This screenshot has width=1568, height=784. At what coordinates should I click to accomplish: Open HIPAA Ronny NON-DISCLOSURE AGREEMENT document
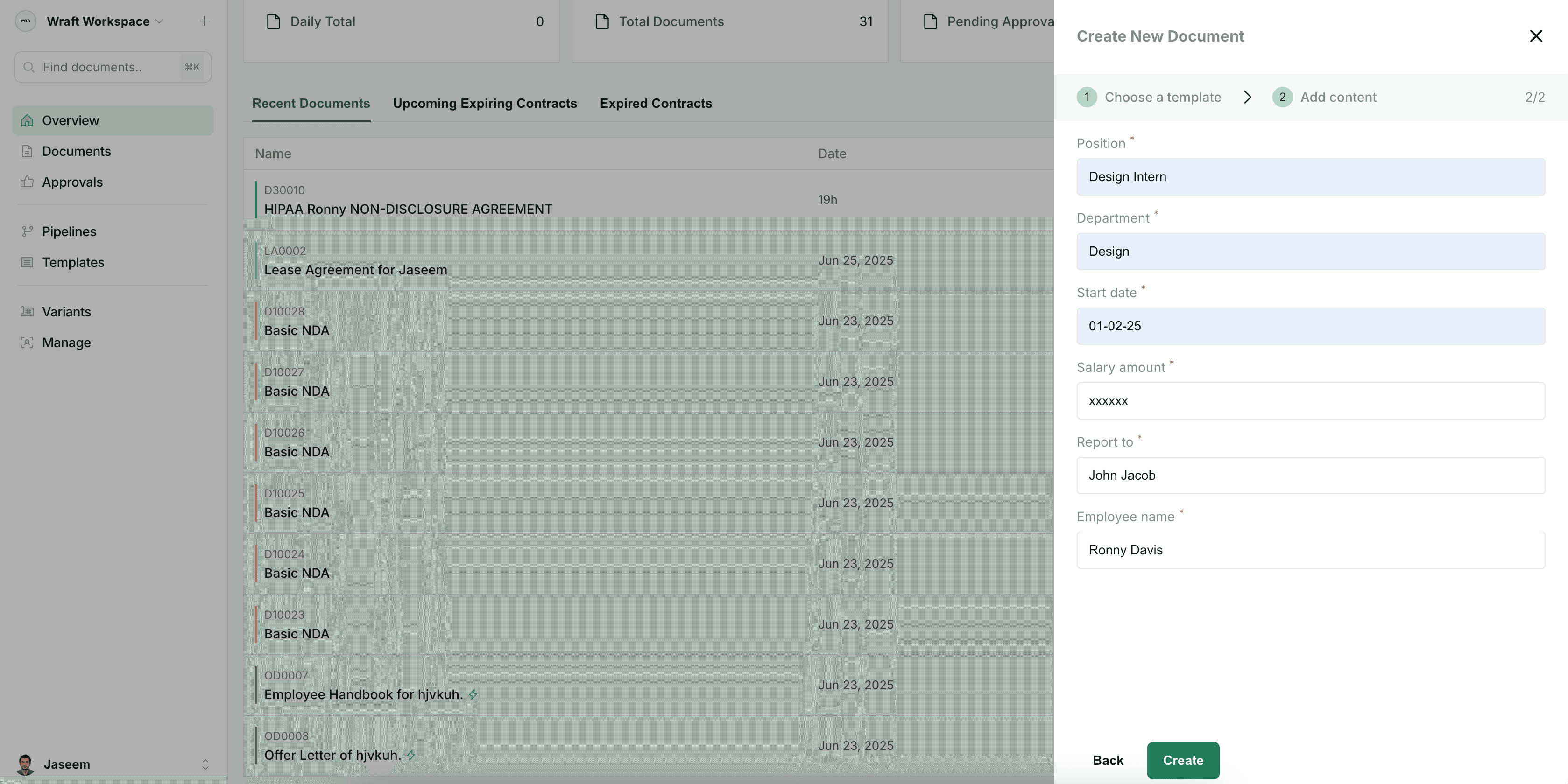pos(408,209)
